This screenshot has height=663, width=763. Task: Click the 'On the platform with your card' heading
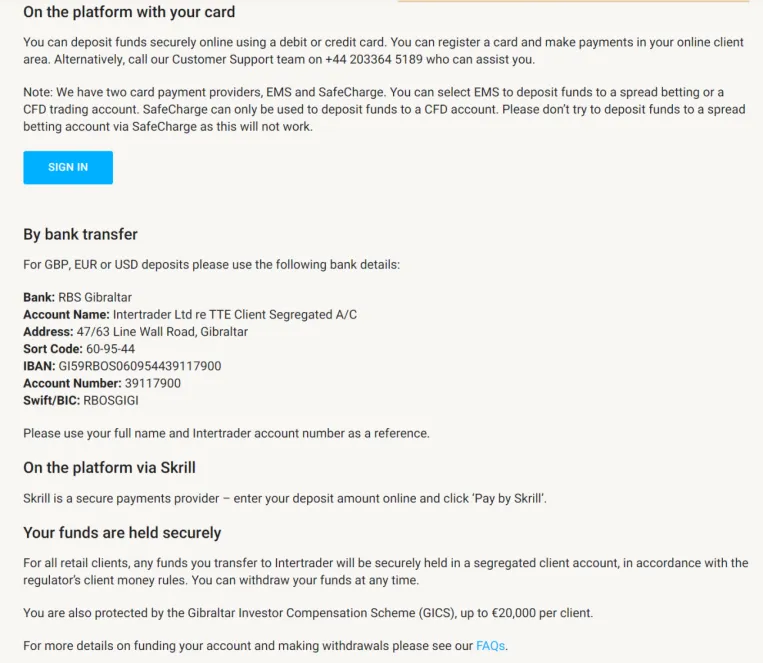tap(129, 12)
